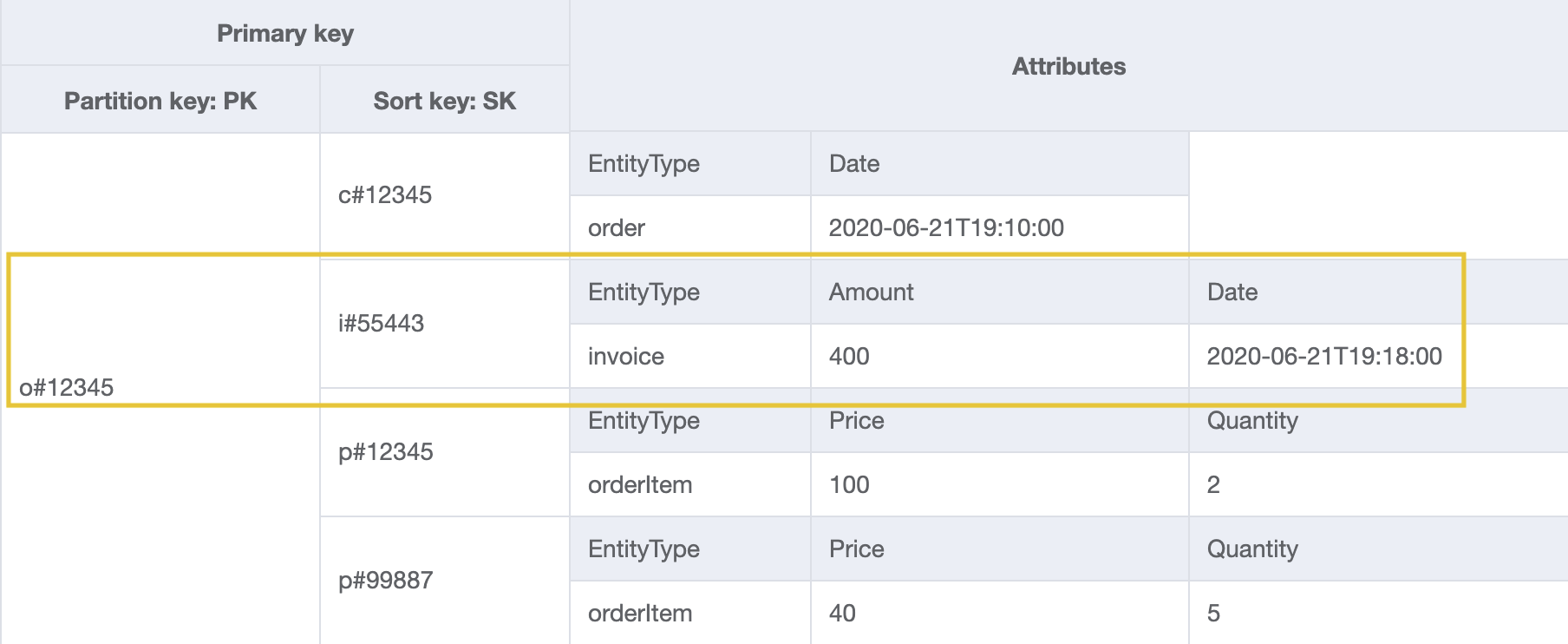Click the Partition key: PK column header
Viewport: 1568px width, 644px height.
(160, 101)
